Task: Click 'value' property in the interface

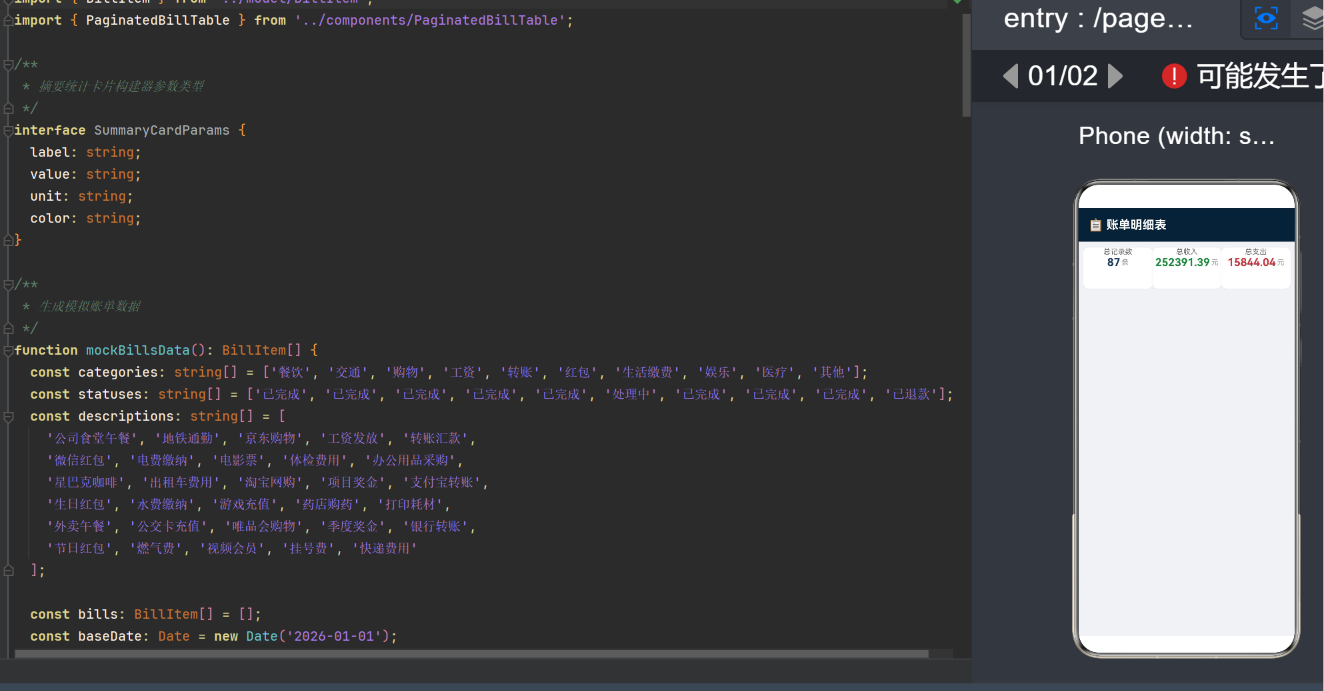Action: click(x=50, y=174)
